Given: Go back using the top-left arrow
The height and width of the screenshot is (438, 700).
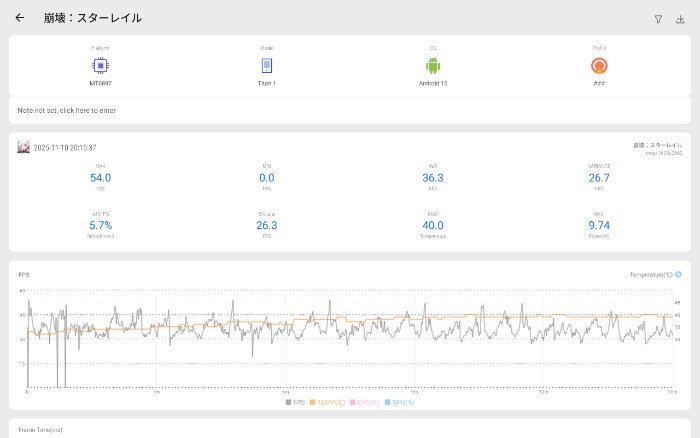Looking at the screenshot, I should (20, 17).
